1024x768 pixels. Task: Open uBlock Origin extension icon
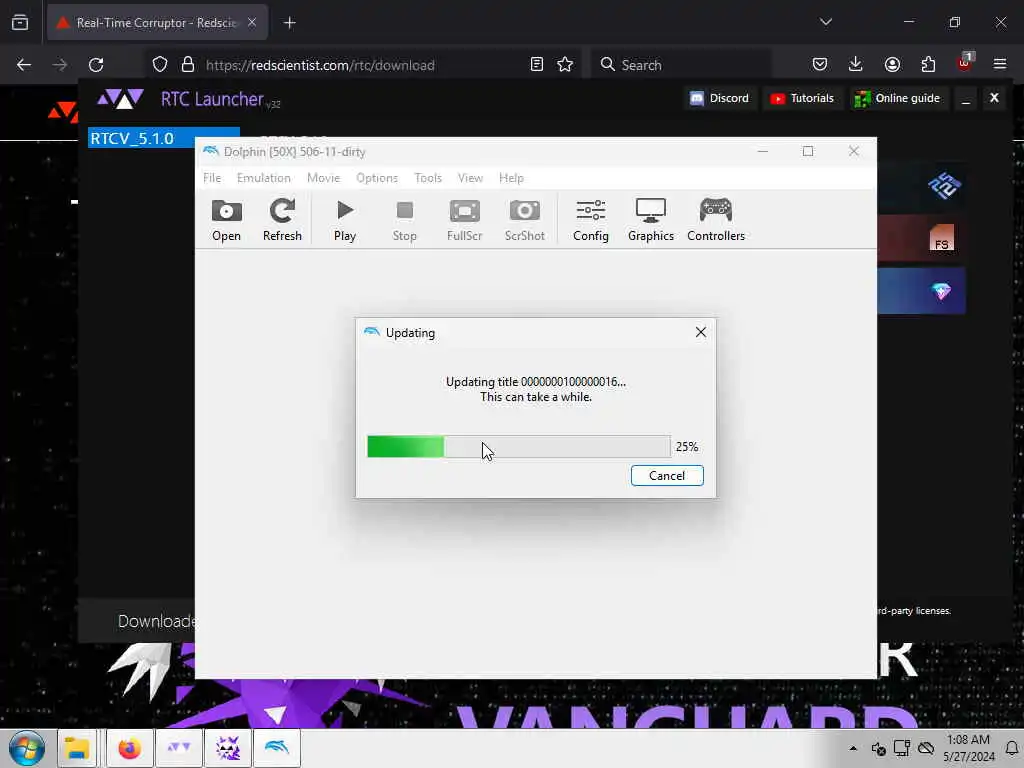(965, 63)
